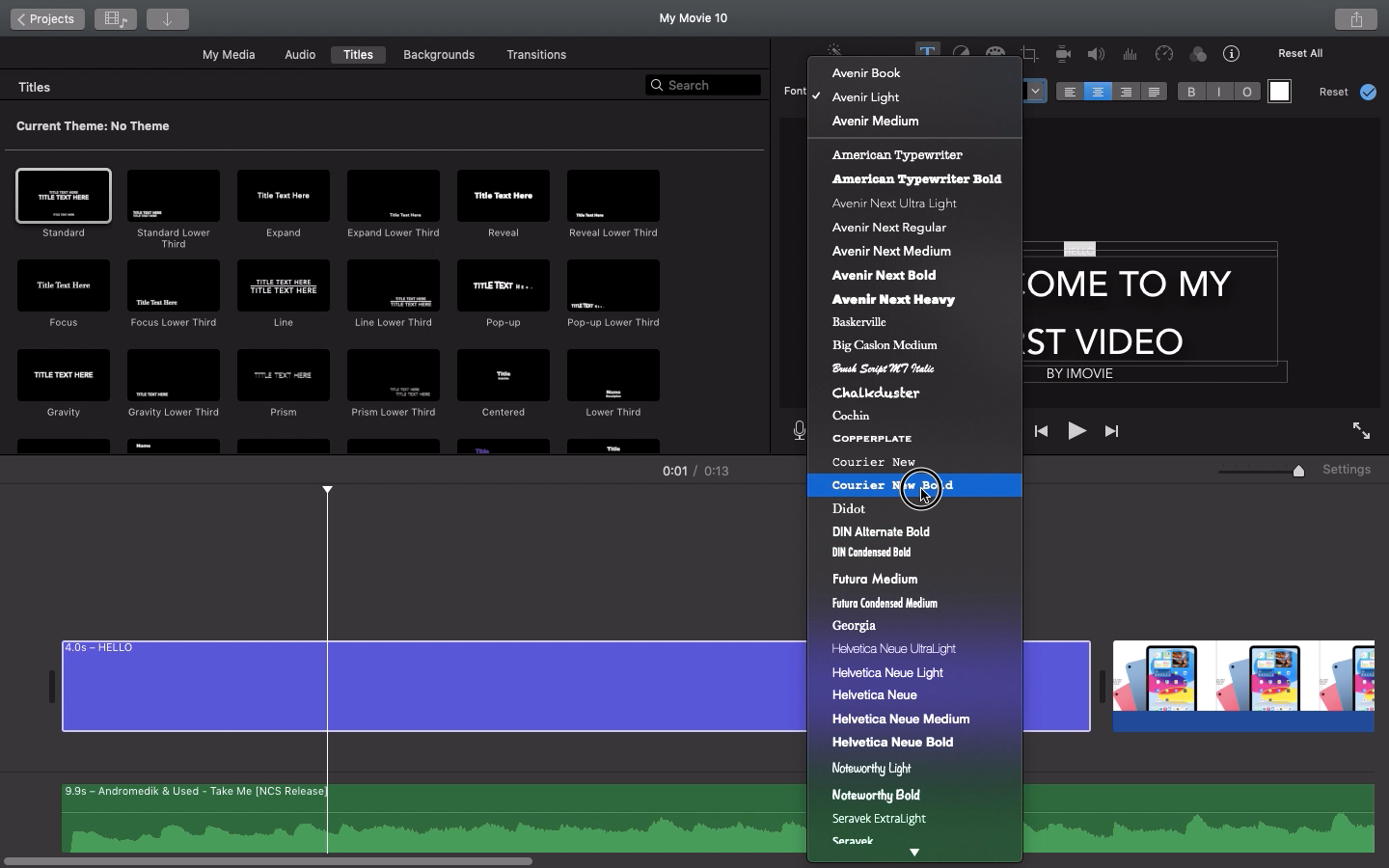The image size is (1389, 868).
Task: Switch to the Backgrounds tab
Action: tap(439, 55)
